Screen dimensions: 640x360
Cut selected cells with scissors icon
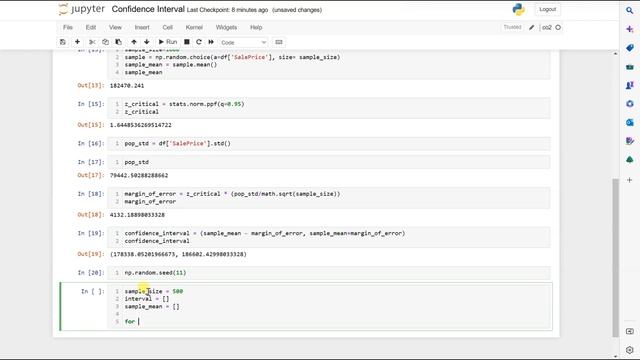click(x=92, y=42)
